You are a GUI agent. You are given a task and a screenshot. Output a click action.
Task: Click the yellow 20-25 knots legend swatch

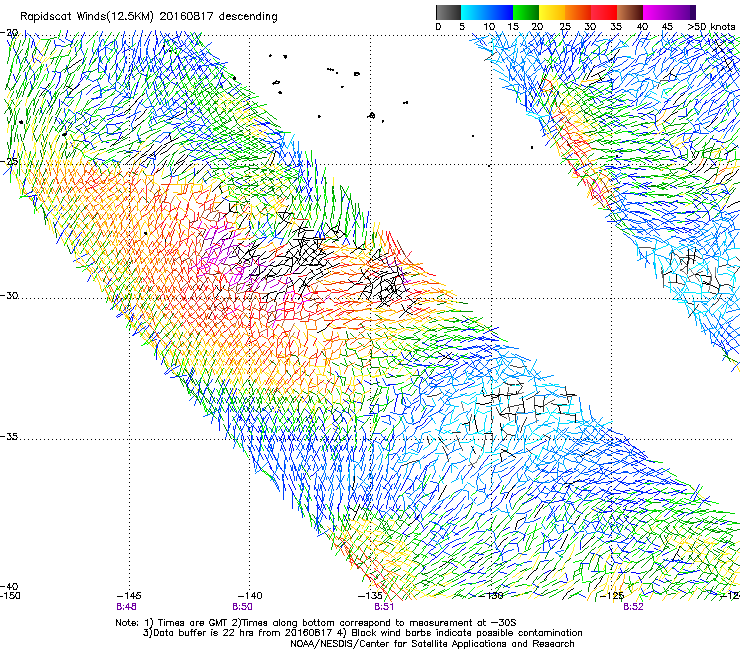coord(552,12)
